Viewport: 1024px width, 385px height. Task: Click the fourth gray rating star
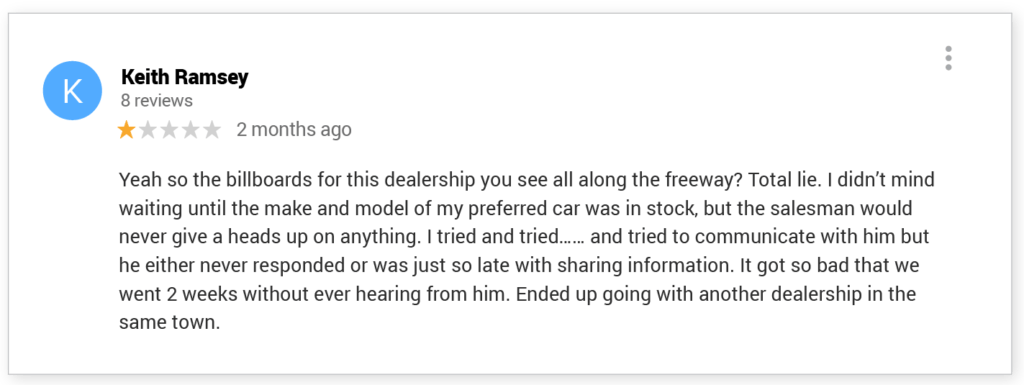(191, 130)
